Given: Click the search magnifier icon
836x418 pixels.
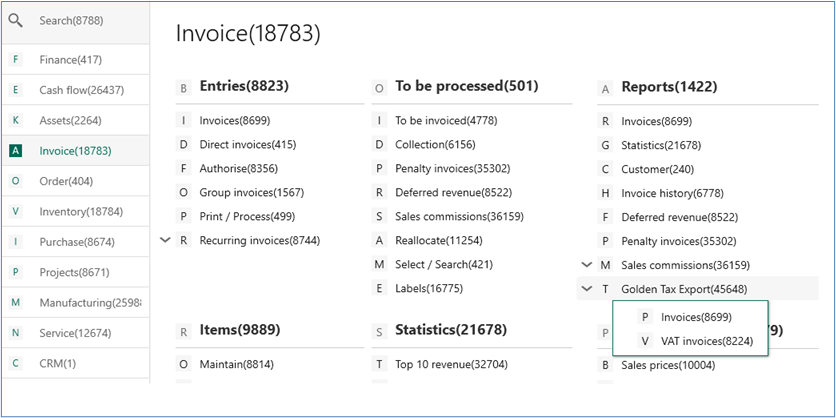Looking at the screenshot, I should point(16,21).
